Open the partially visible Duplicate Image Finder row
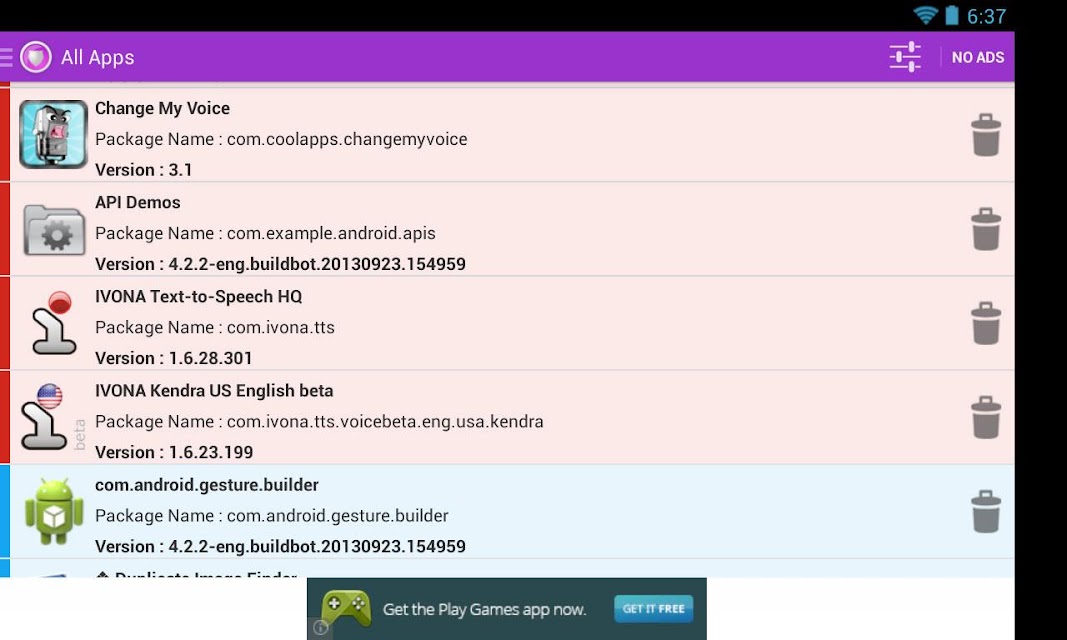1067x640 pixels. (x=507, y=569)
